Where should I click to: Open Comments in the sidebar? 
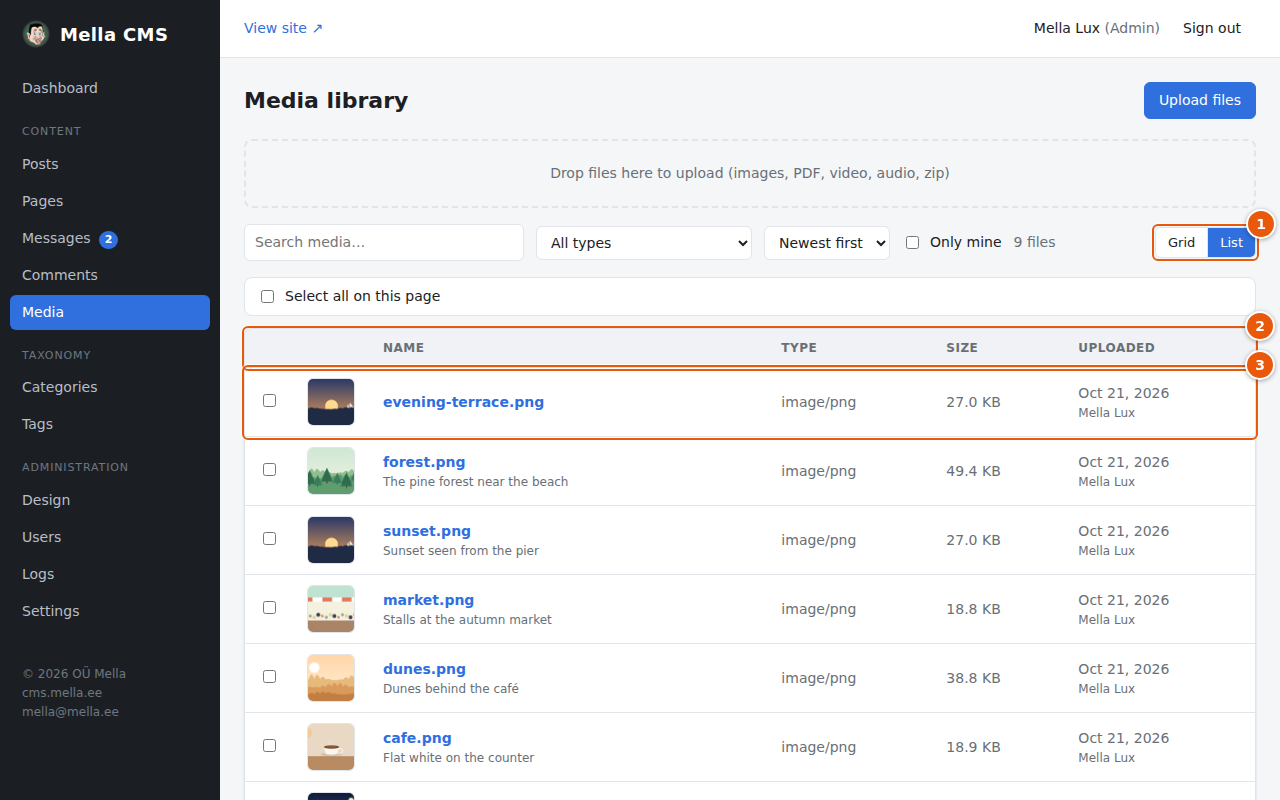coord(110,275)
